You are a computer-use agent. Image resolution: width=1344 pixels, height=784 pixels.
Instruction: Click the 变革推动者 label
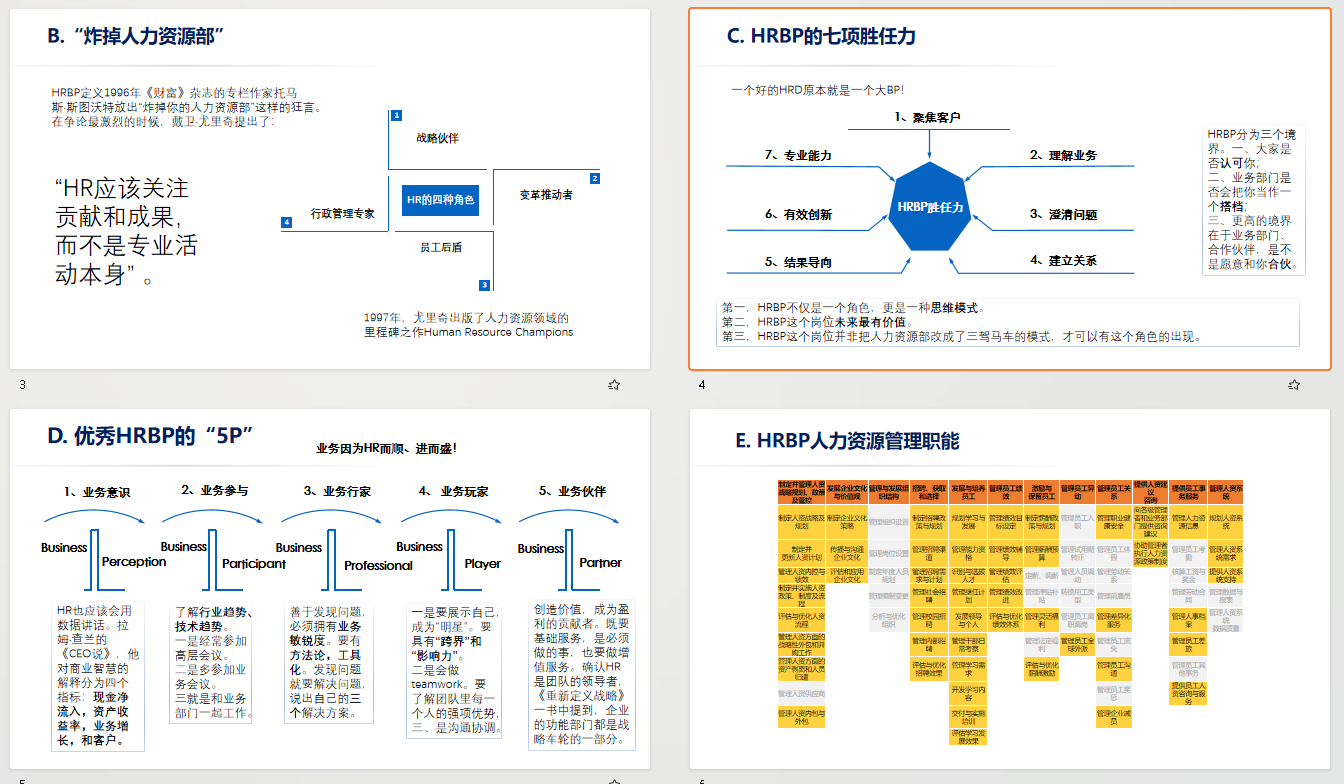tap(546, 195)
